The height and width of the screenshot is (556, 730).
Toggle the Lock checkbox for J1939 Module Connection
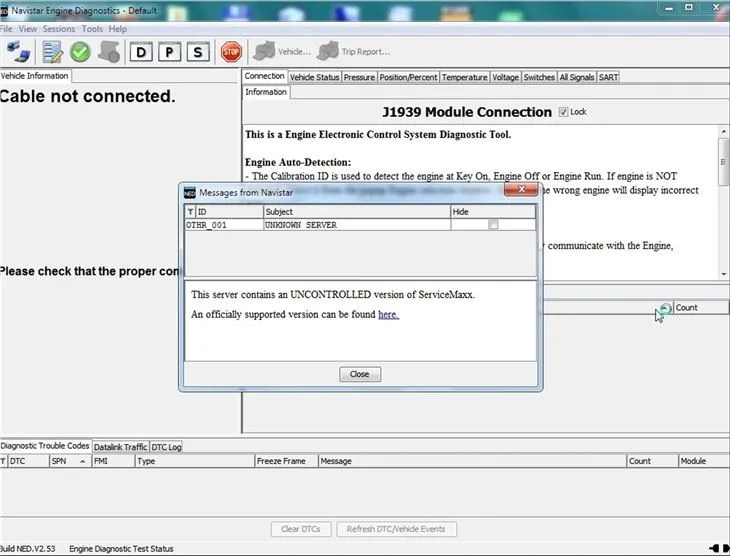coord(563,112)
